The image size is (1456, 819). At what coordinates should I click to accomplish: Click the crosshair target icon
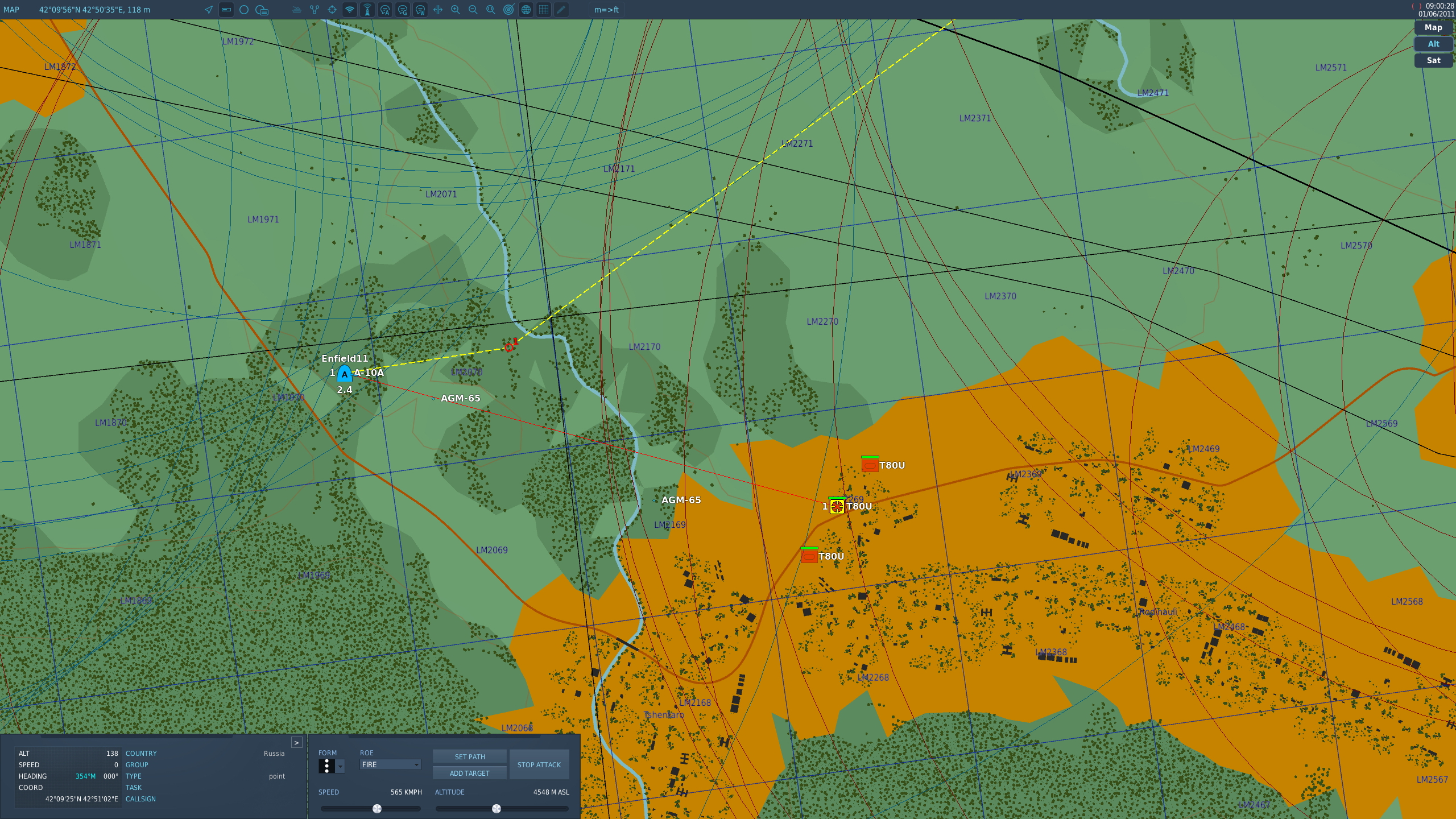tap(332, 10)
